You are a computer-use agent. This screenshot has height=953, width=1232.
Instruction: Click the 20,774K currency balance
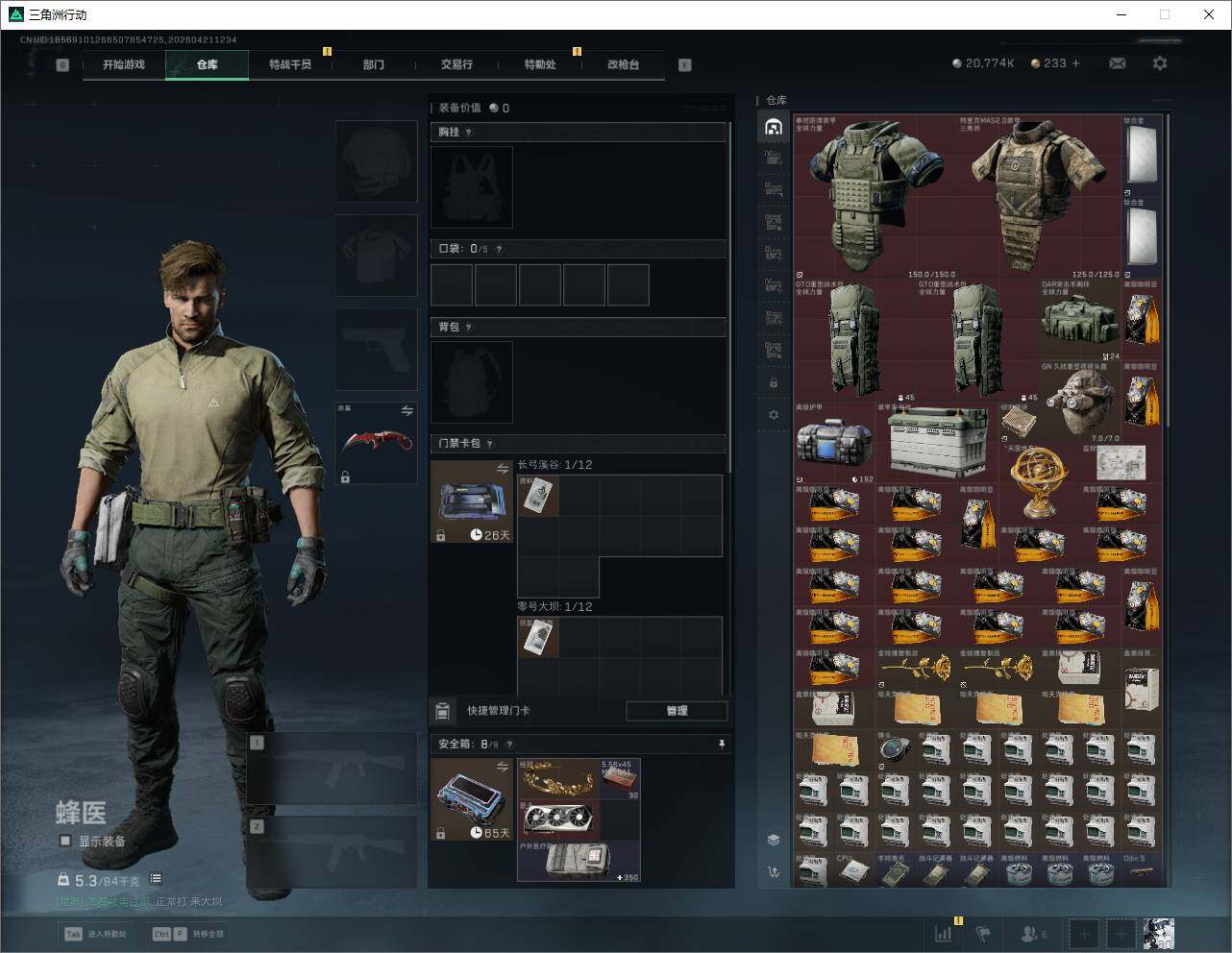pyautogui.click(x=983, y=63)
